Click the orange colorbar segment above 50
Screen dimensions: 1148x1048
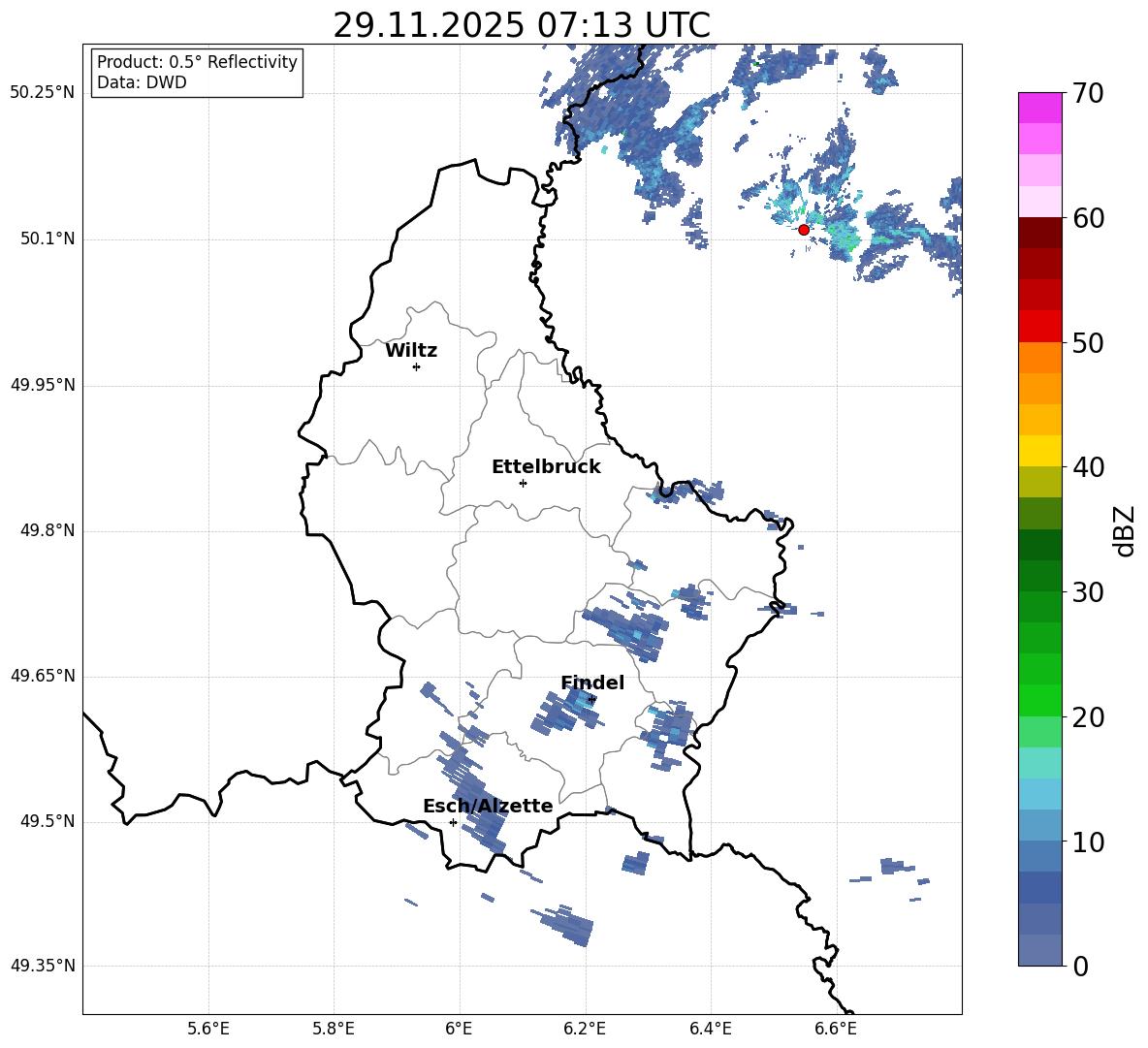(x=1039, y=358)
